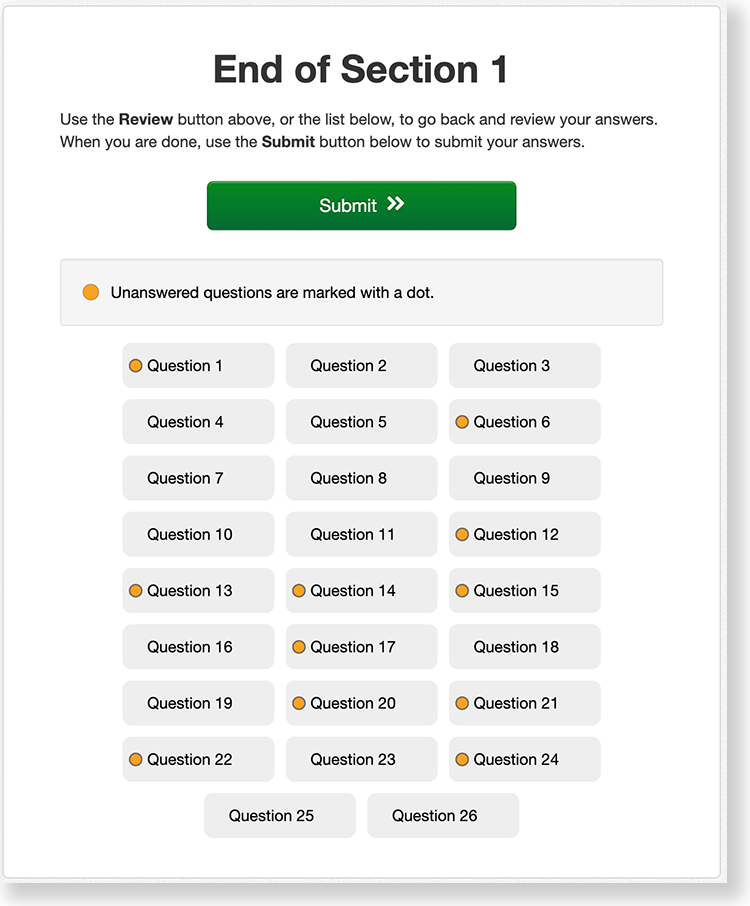Click the orange dot on Question 22

pos(136,760)
